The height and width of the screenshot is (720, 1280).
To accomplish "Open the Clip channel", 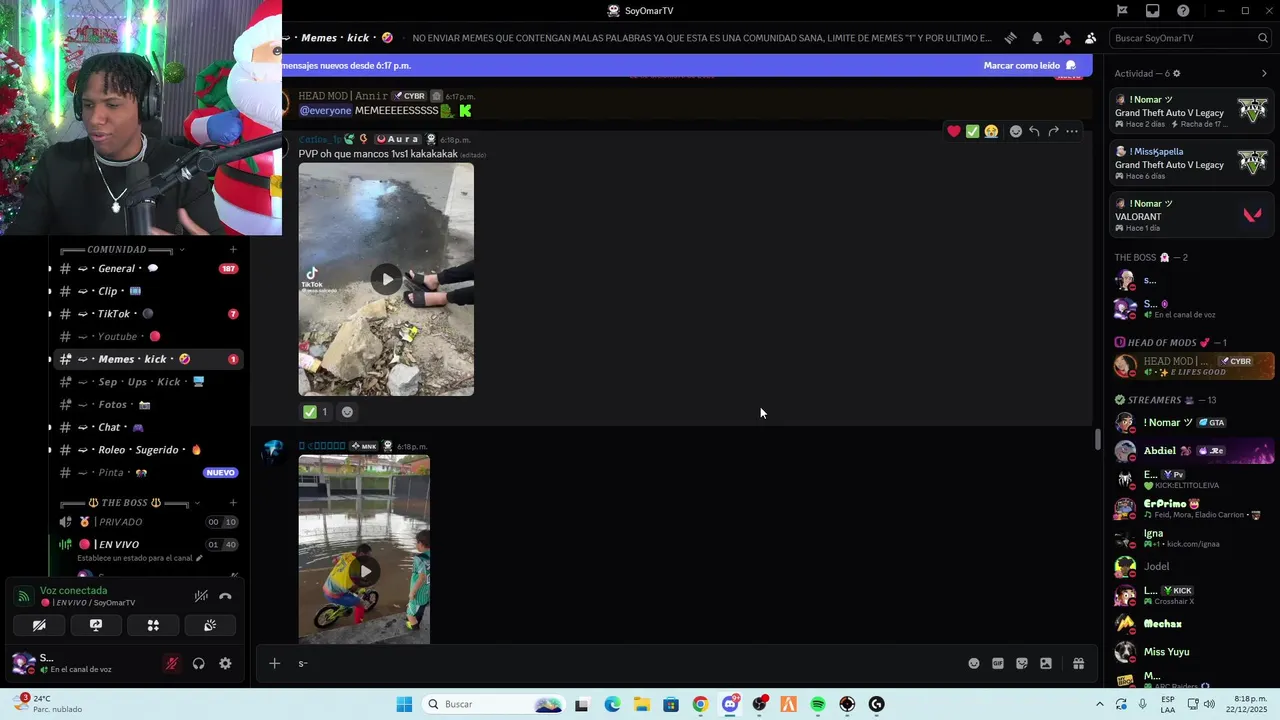I will coord(149,291).
